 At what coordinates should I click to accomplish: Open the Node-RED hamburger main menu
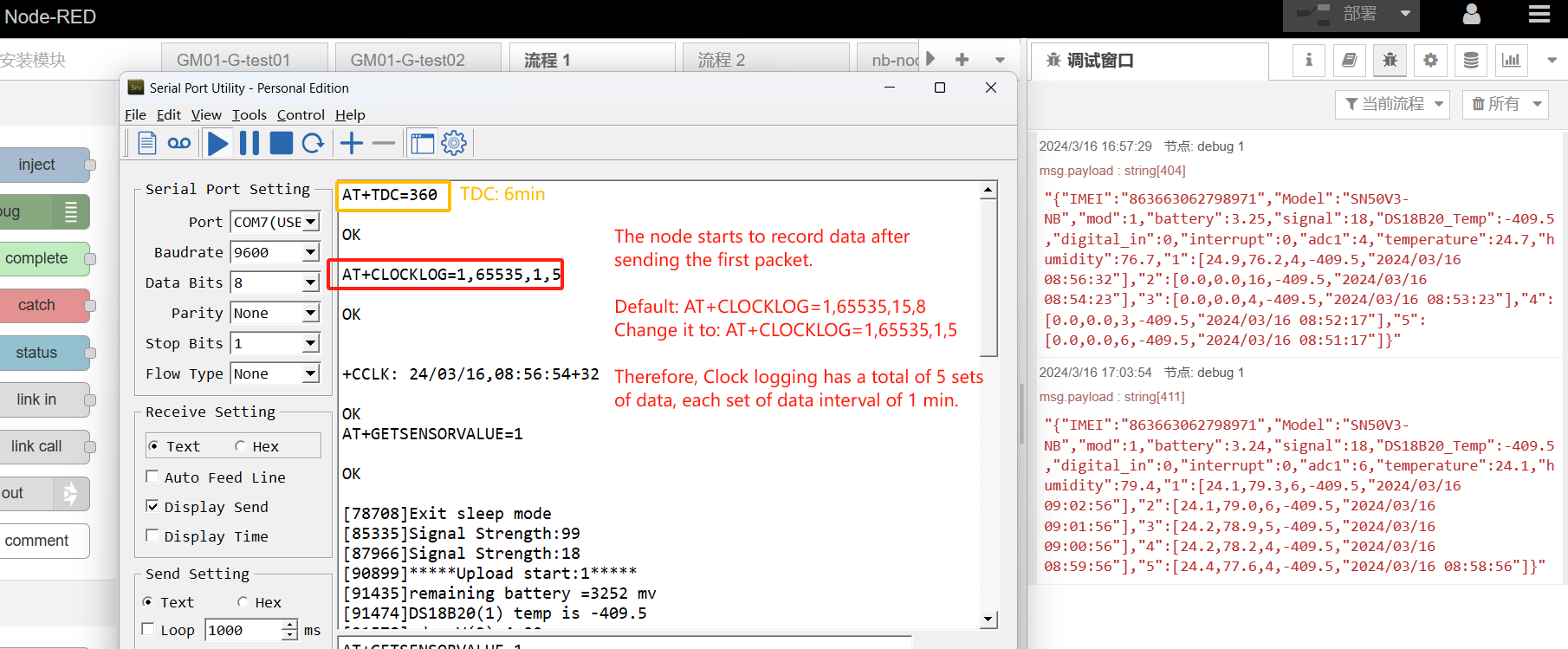tap(1539, 15)
